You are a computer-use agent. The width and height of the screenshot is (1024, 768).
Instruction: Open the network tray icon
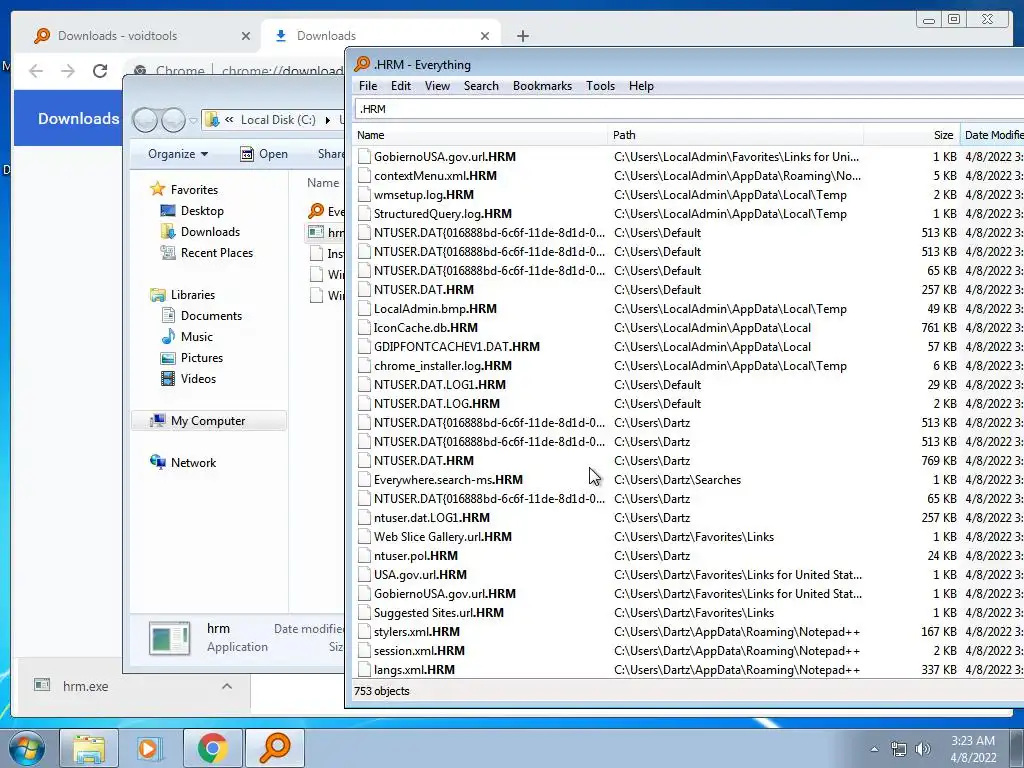click(899, 749)
